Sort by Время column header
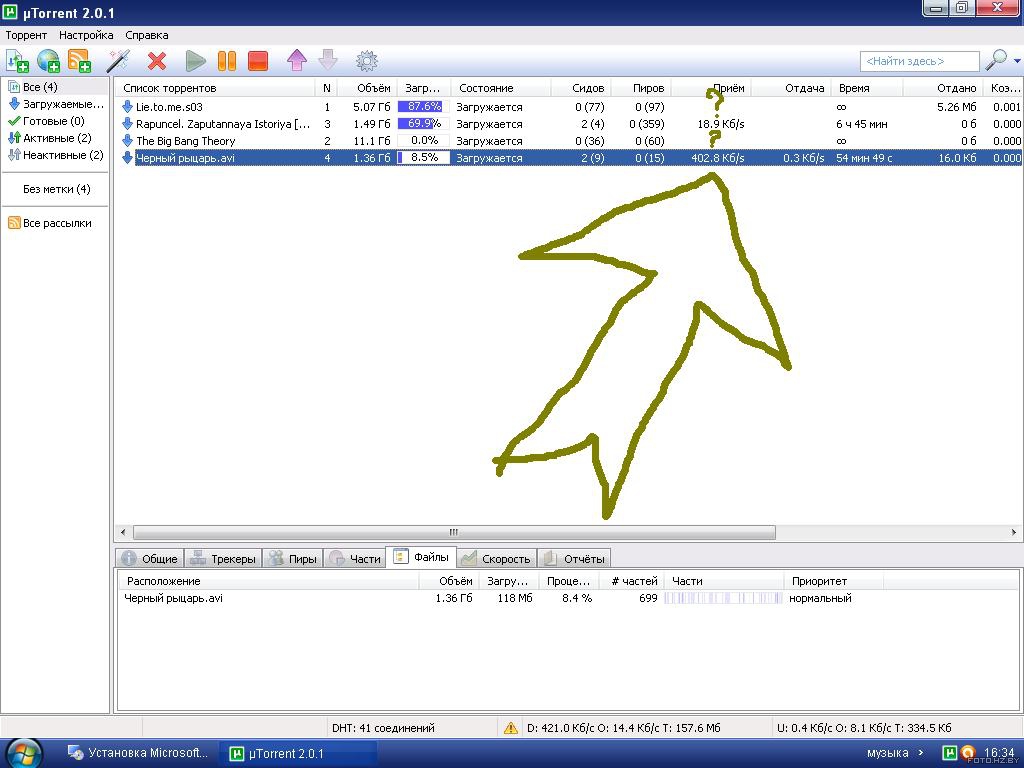 866,88
